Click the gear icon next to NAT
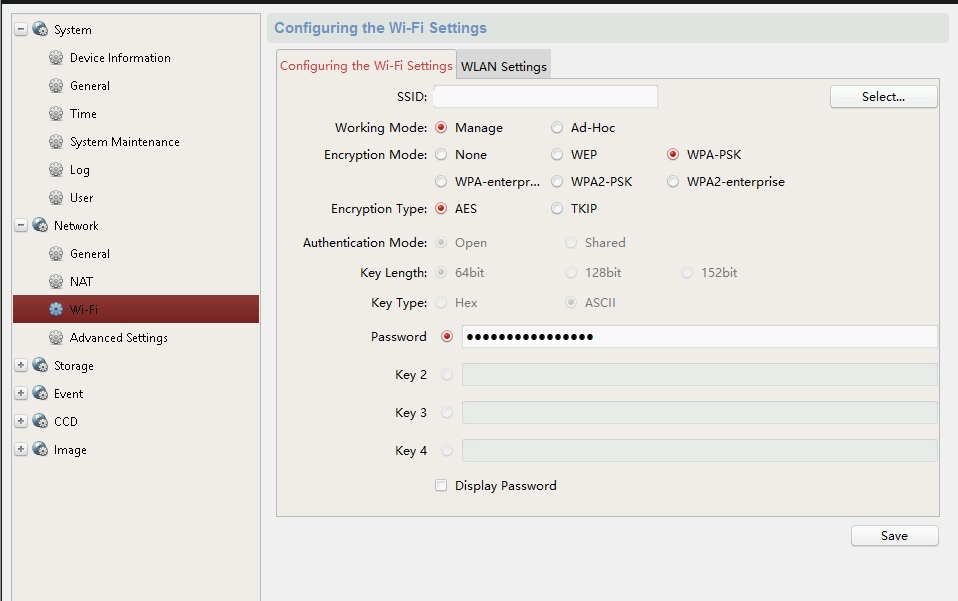Viewport: 958px width, 601px height. tap(56, 282)
